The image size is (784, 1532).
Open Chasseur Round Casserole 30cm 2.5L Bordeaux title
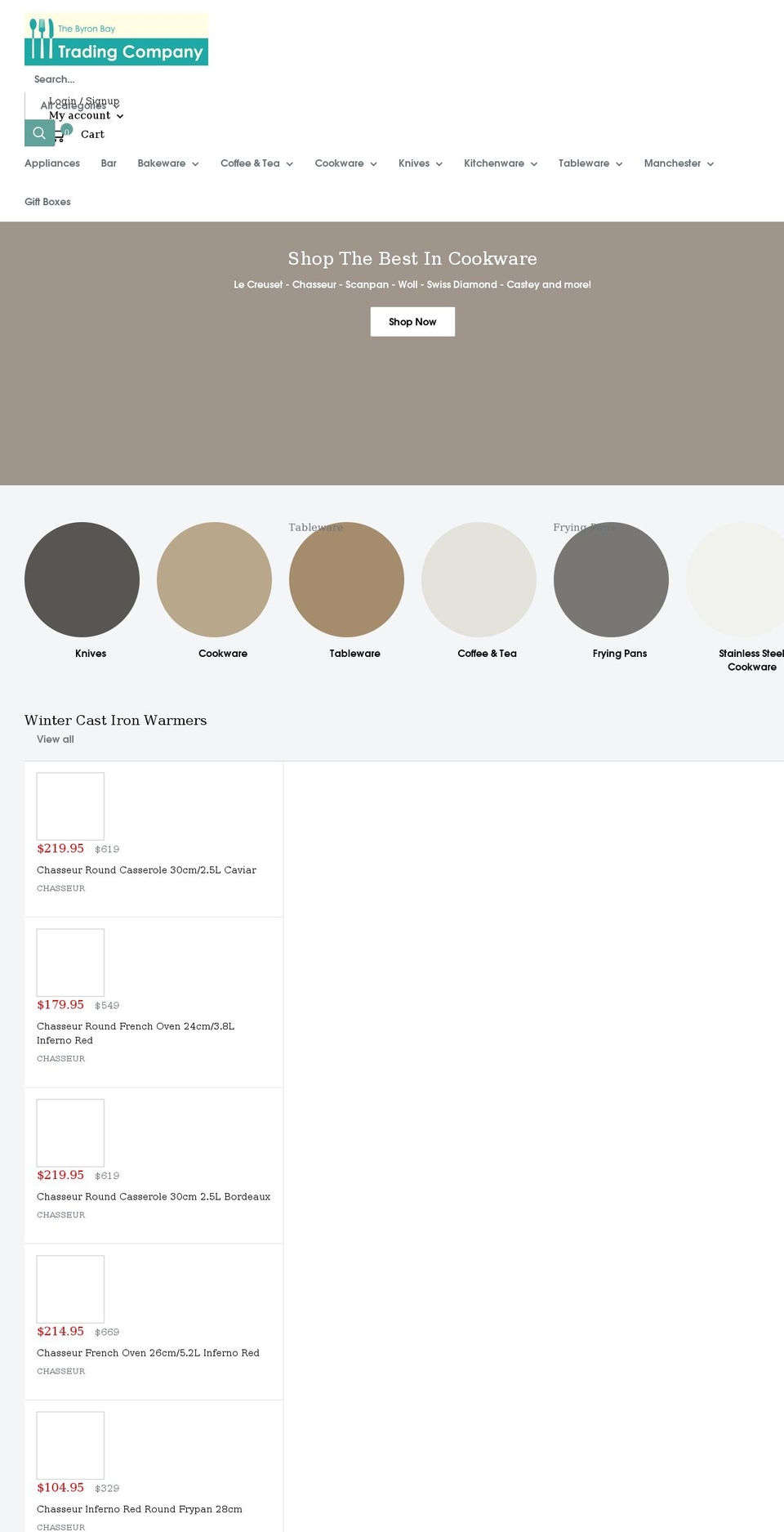[x=154, y=1196]
